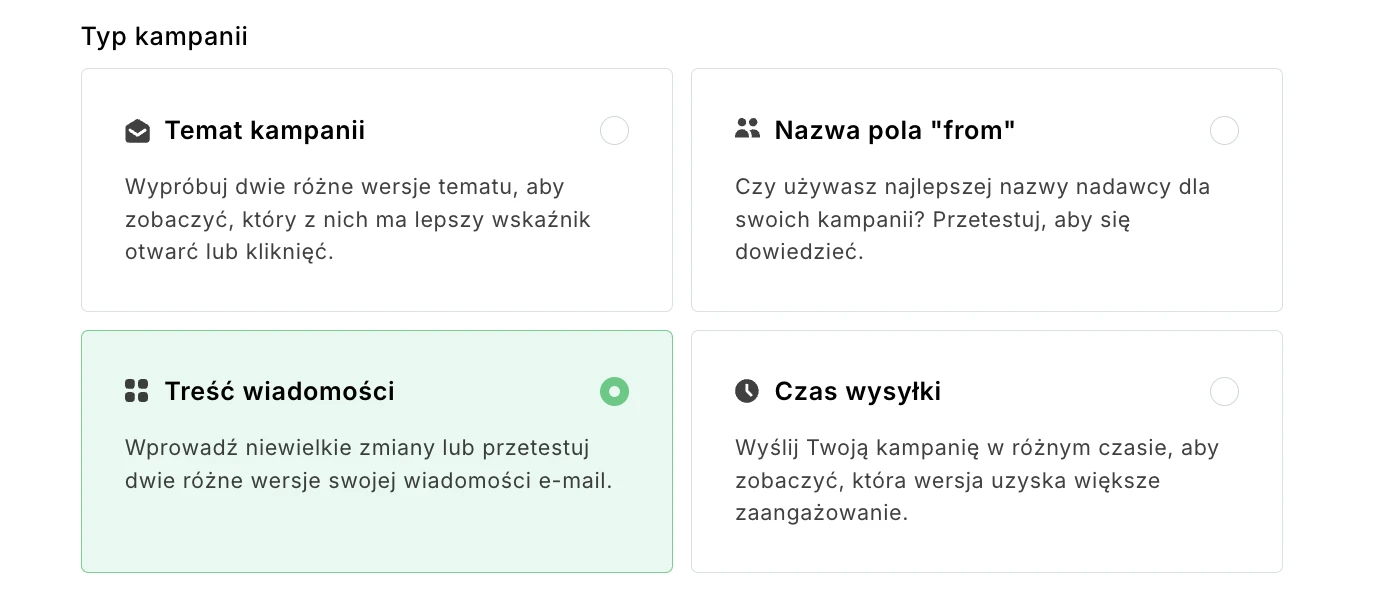Choose the Nazwa pola "from" radio button
This screenshot has width=1392, height=610.
pyautogui.click(x=1224, y=131)
